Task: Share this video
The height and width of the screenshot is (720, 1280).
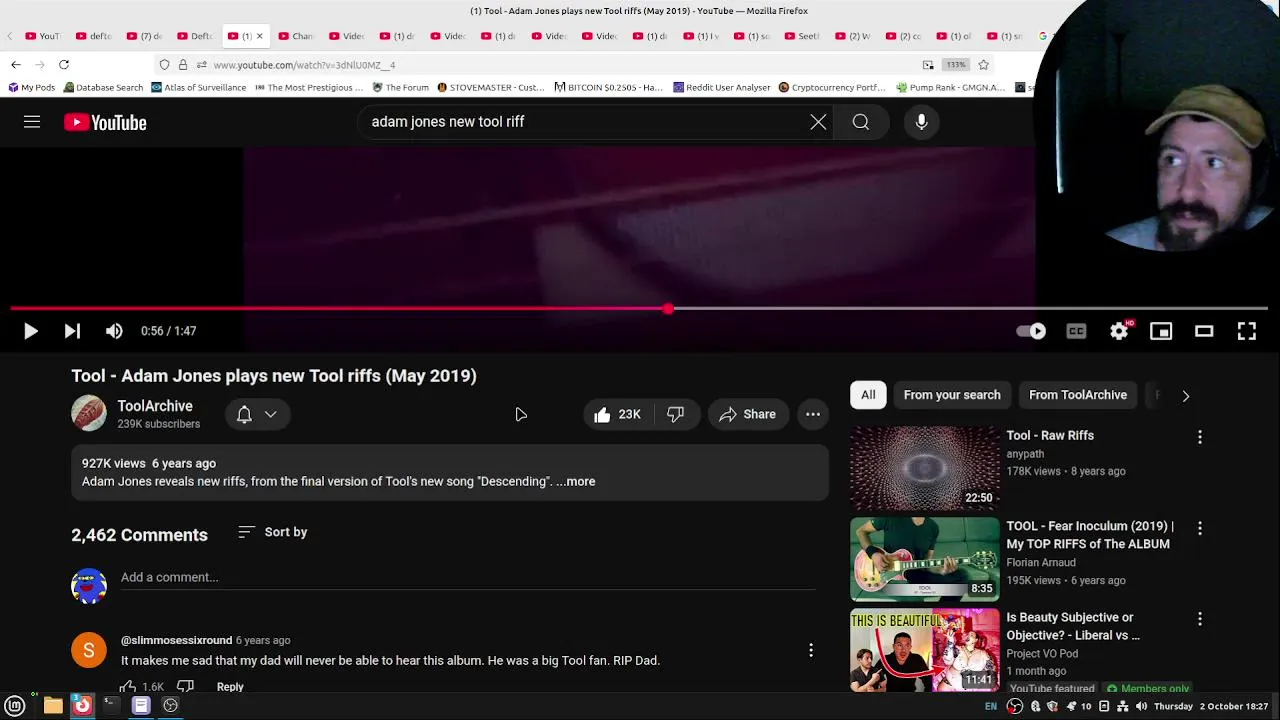Action: coord(747,414)
